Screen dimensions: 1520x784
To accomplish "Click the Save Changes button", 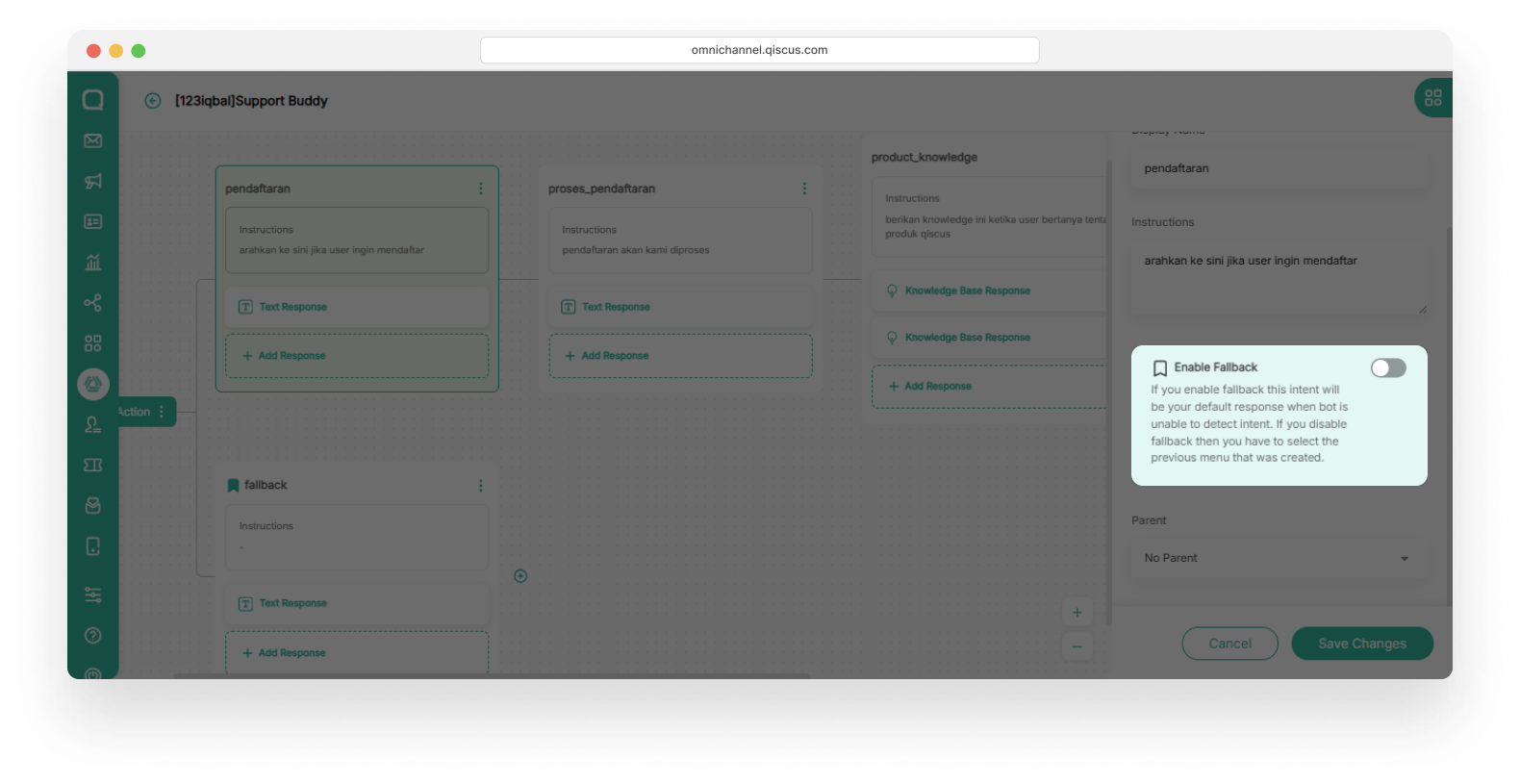I will pyautogui.click(x=1361, y=644).
